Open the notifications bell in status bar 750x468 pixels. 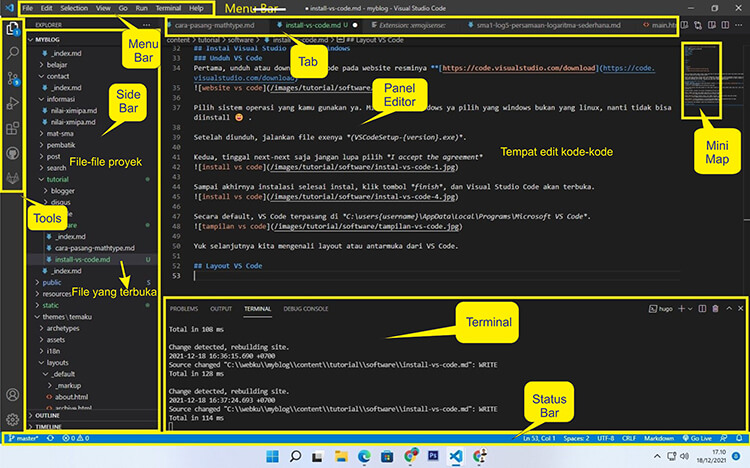(x=739, y=438)
